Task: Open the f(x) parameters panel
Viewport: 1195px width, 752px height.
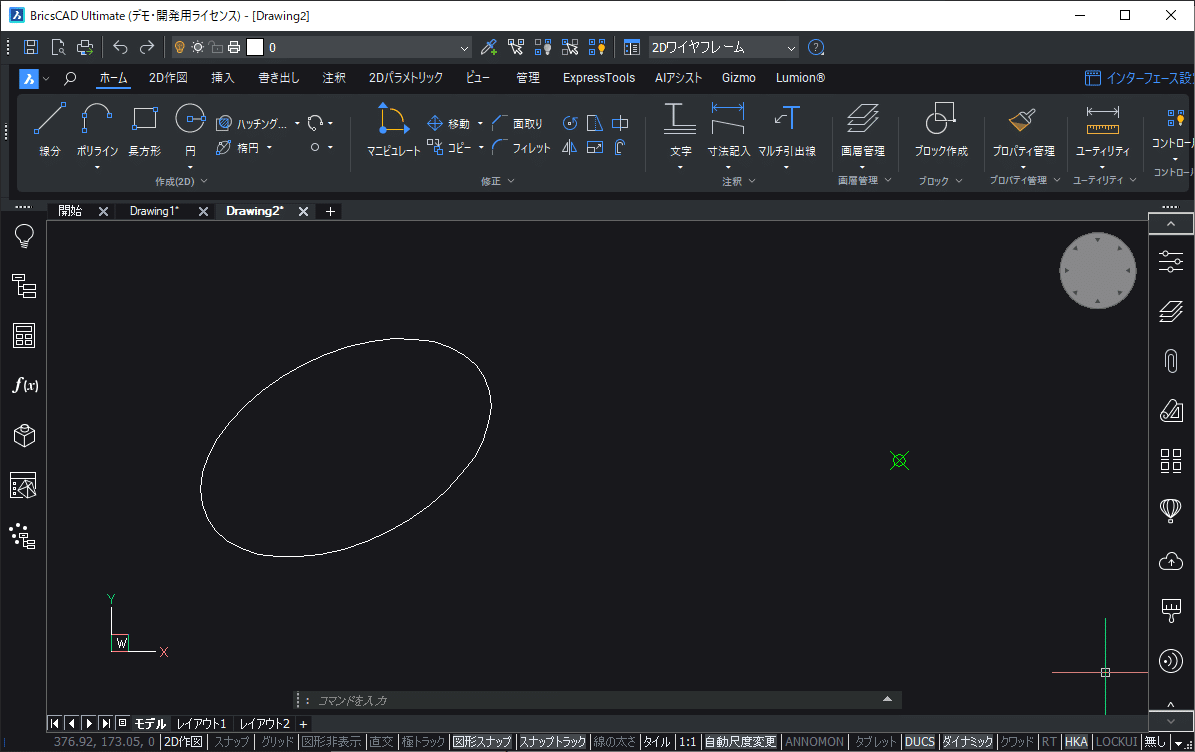Action: [x=24, y=385]
